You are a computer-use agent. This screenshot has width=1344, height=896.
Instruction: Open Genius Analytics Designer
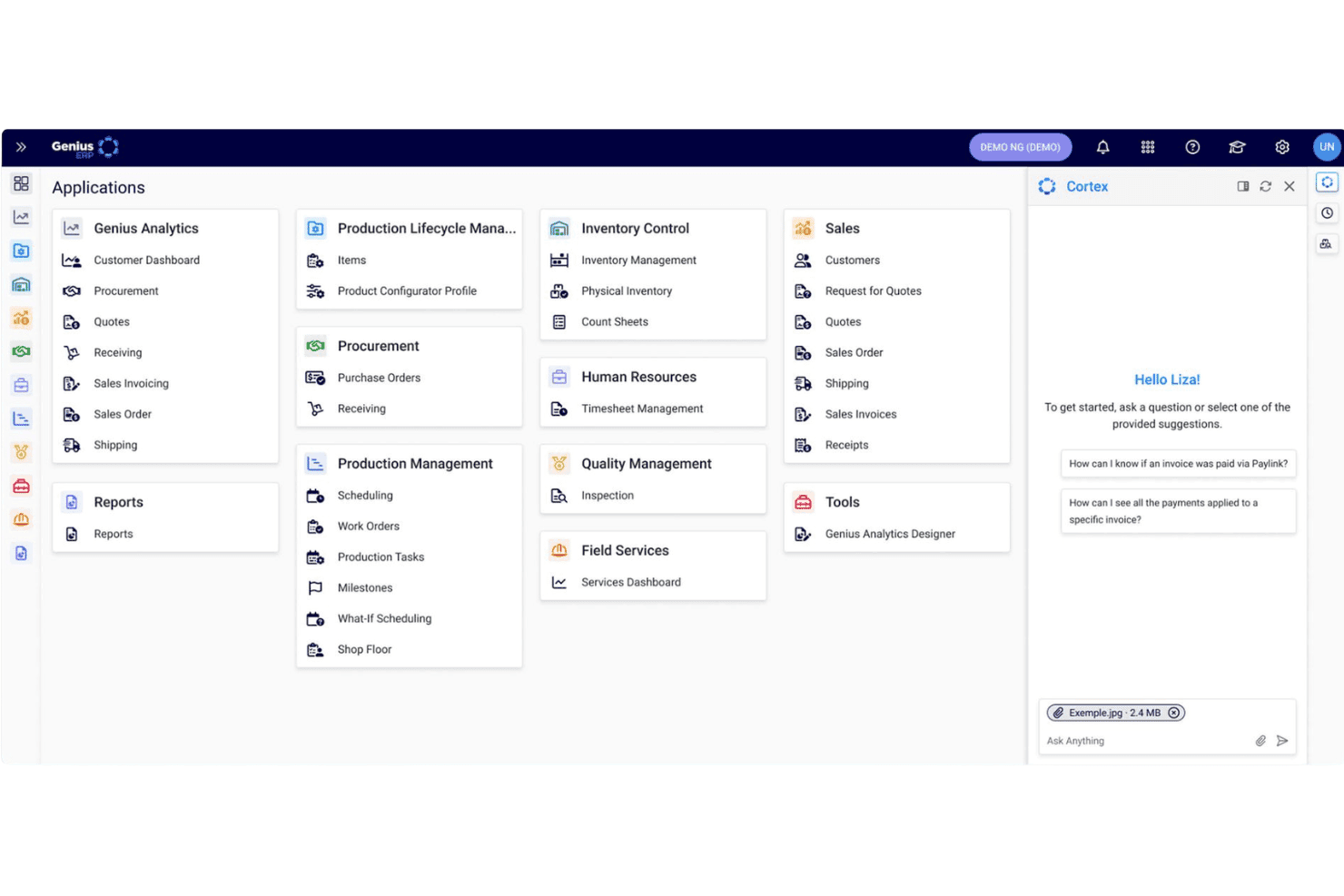pos(890,534)
